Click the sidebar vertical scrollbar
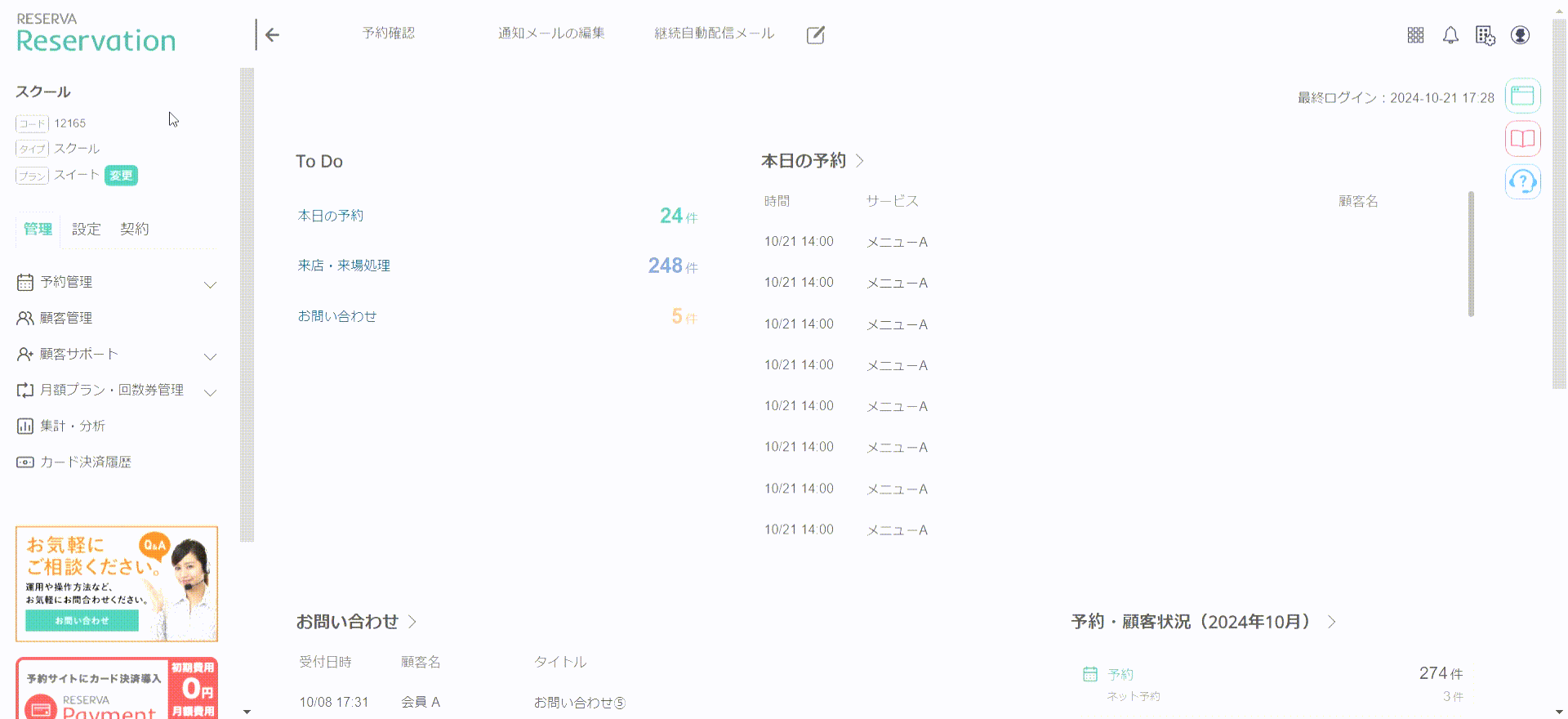1568x719 pixels. tap(247, 304)
